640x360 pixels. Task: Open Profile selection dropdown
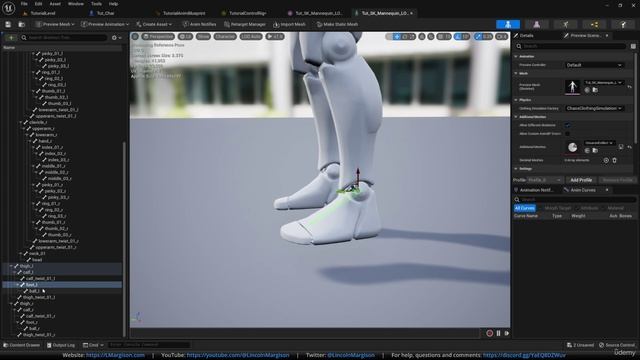pos(544,180)
